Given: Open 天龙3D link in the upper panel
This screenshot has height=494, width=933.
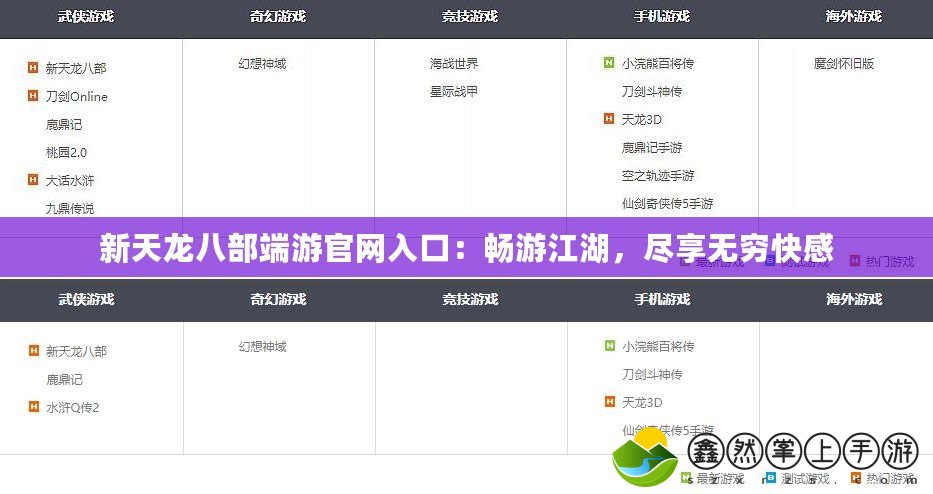Looking at the screenshot, I should (x=641, y=119).
